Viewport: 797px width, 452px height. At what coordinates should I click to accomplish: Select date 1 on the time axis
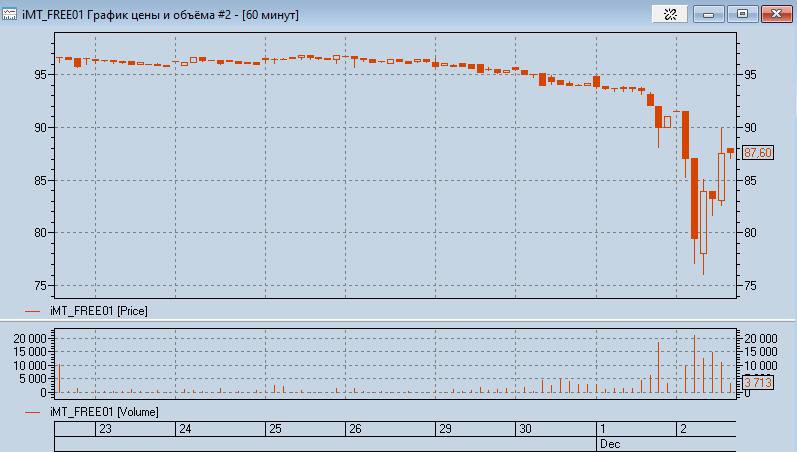[603, 429]
